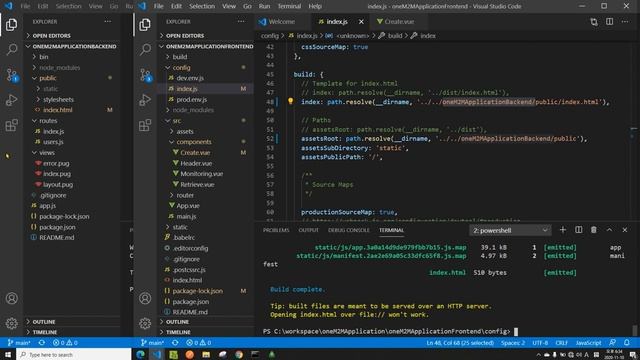Open Manage gear in Backend window
The image size is (640, 360).
pyautogui.click(x=11, y=323)
